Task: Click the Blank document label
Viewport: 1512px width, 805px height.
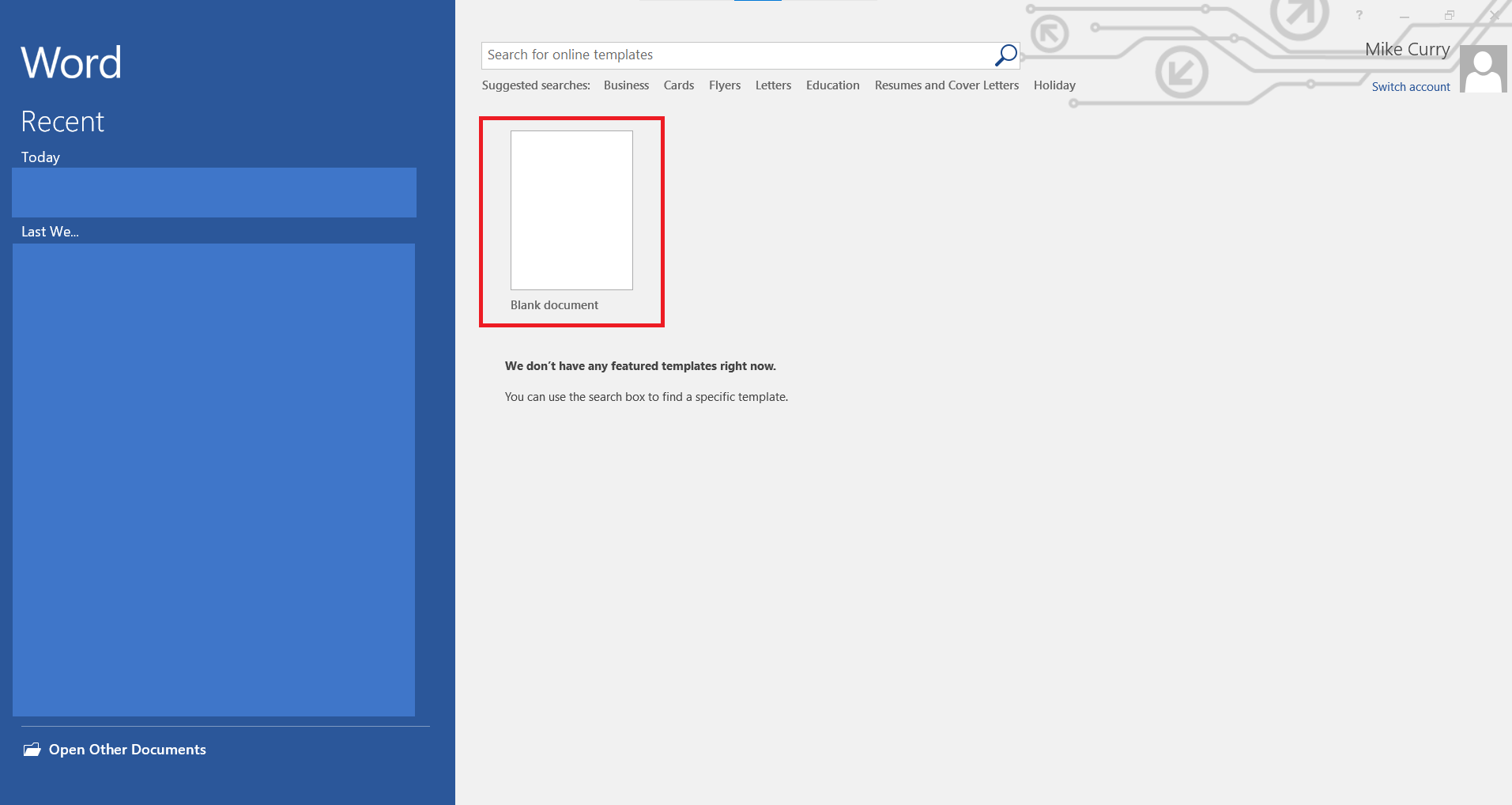Action: (x=554, y=305)
